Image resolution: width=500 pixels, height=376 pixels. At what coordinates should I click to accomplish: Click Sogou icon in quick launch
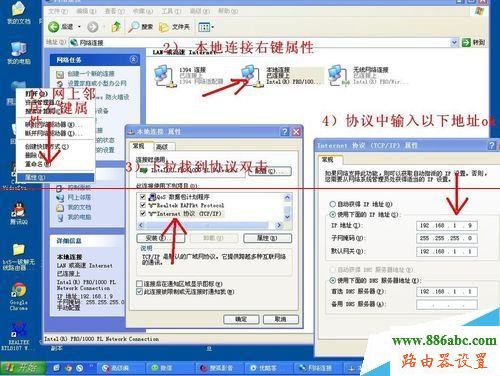pos(79,368)
